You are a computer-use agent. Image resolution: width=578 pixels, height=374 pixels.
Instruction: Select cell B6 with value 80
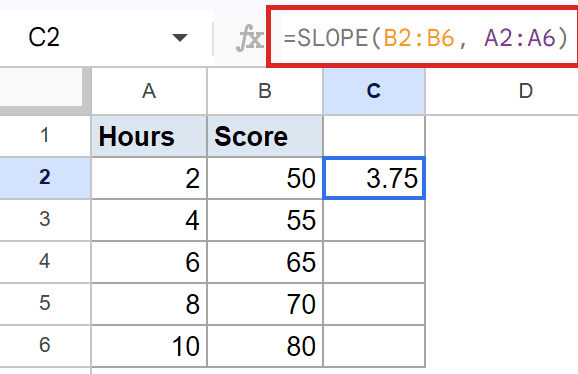(265, 346)
